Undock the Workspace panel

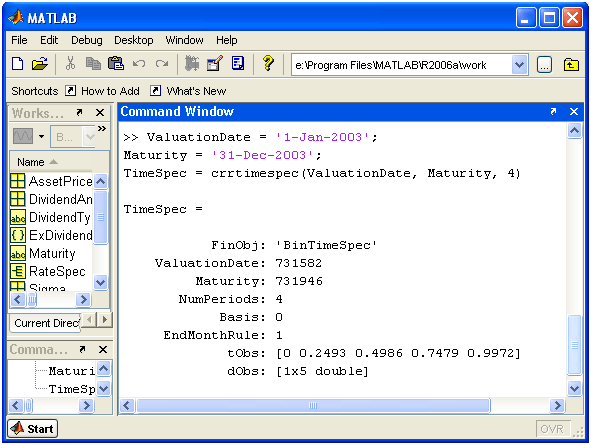[x=79, y=112]
